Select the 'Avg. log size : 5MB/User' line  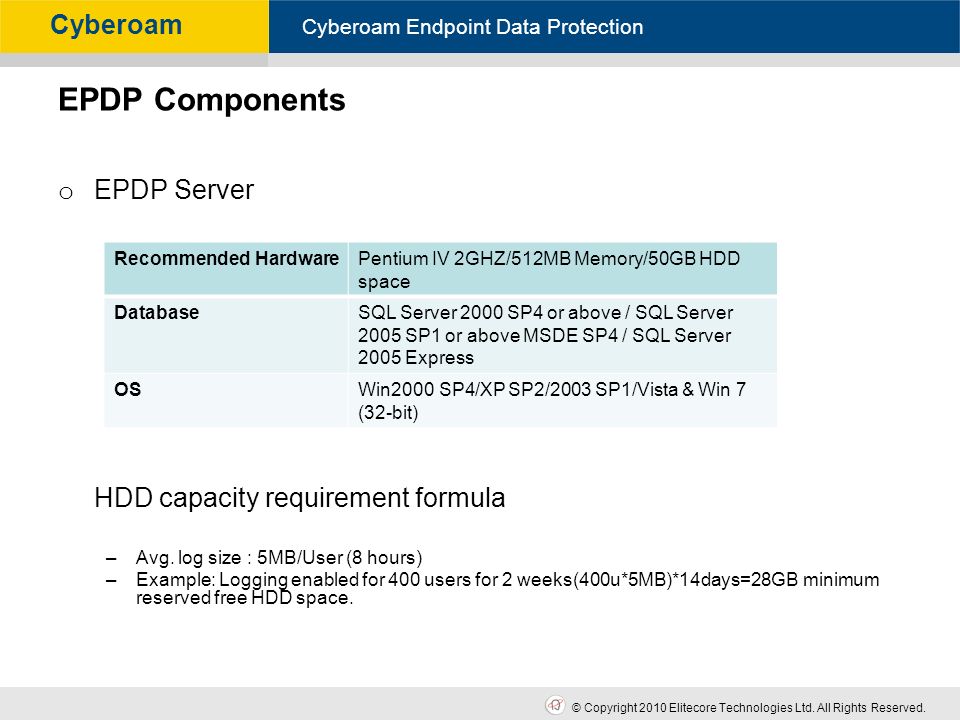point(279,558)
